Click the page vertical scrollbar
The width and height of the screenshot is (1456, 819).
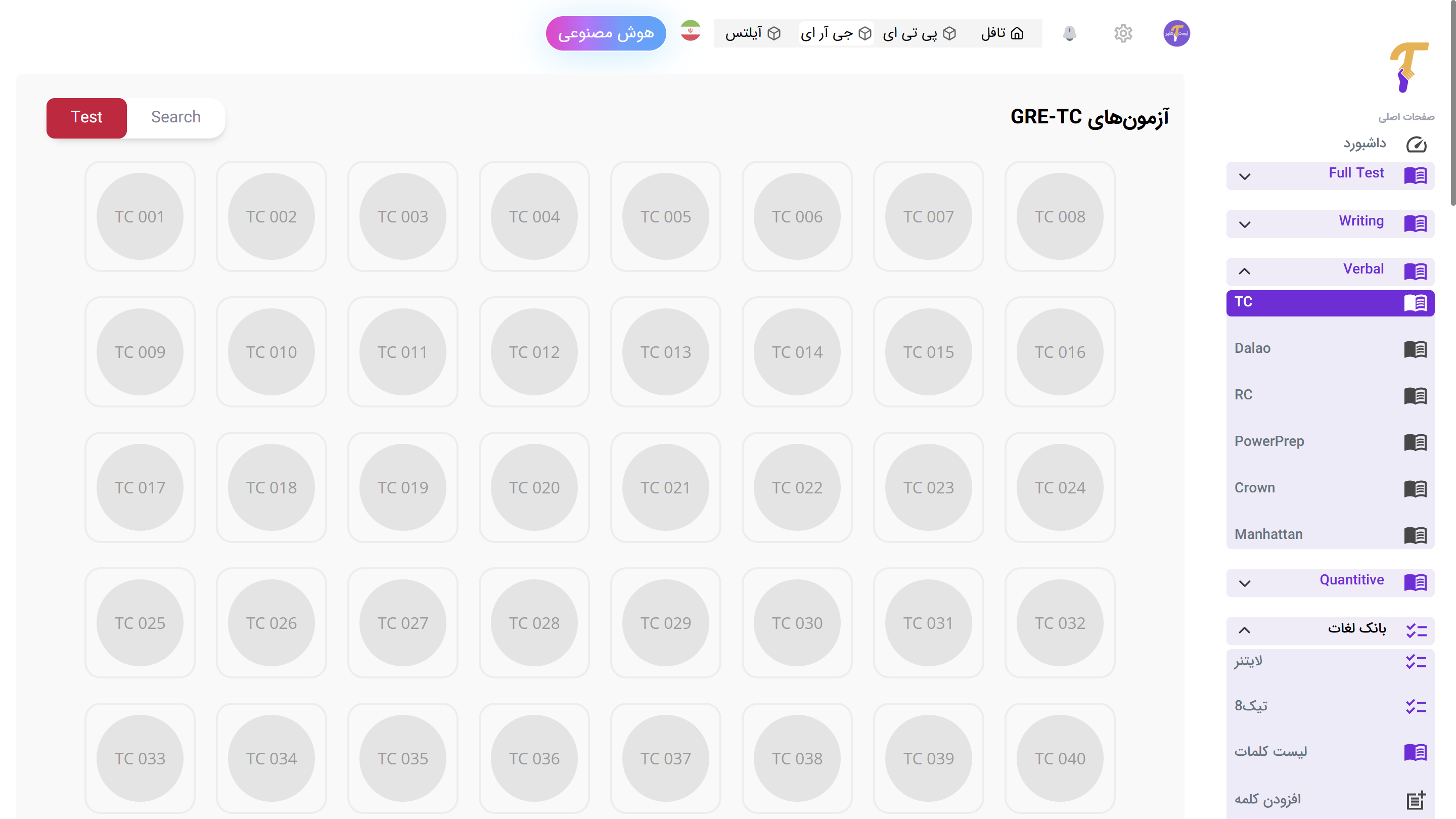coord(1452,102)
